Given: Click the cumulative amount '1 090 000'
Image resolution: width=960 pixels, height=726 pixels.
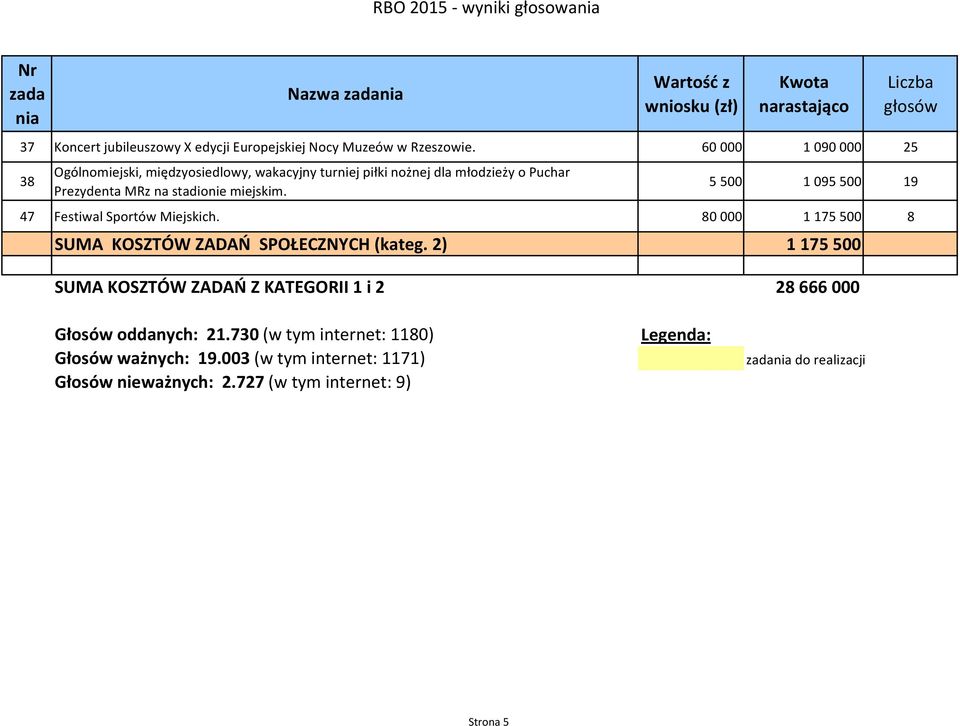Looking at the screenshot, I should coord(832,147).
